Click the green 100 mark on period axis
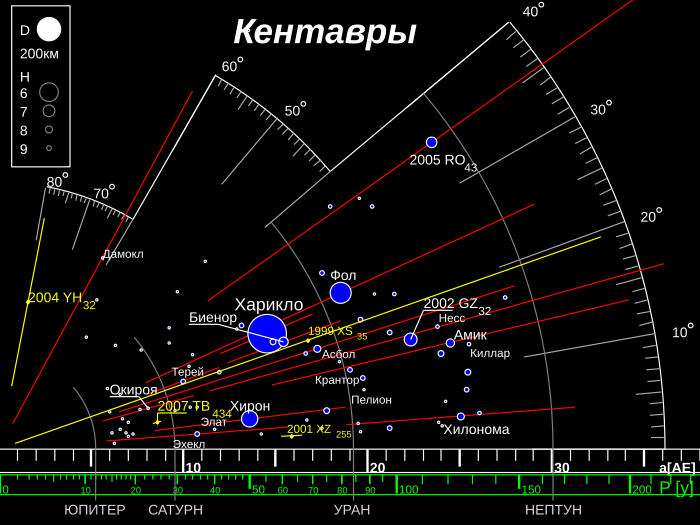Viewport: 700px width, 525px height. tap(408, 490)
